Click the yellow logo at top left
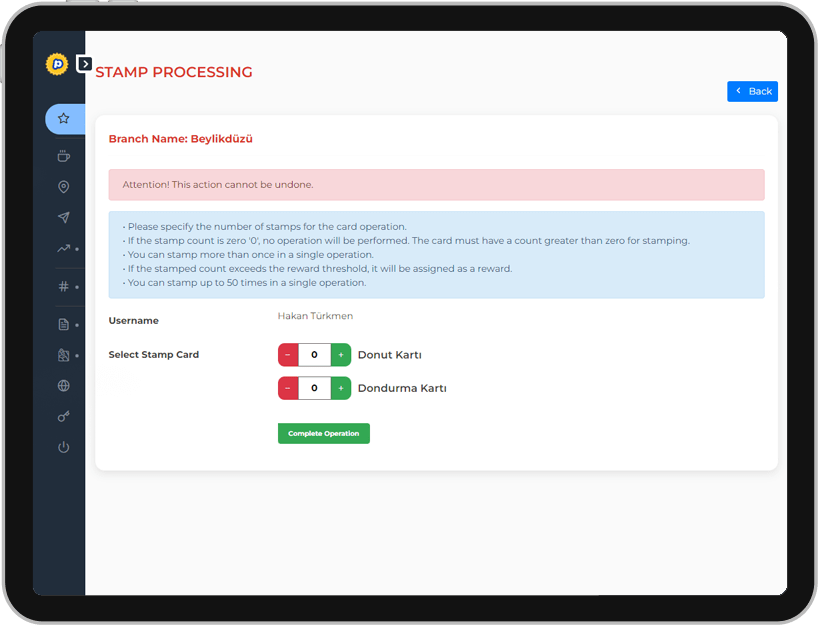This screenshot has width=818, height=625. click(56, 64)
